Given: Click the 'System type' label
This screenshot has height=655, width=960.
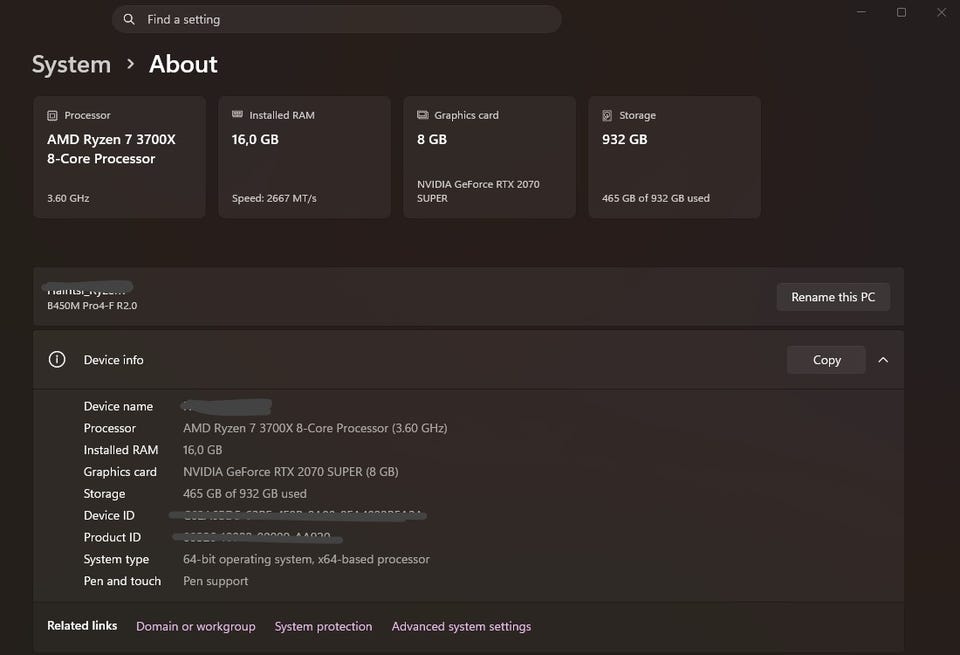Looking at the screenshot, I should [x=116, y=559].
